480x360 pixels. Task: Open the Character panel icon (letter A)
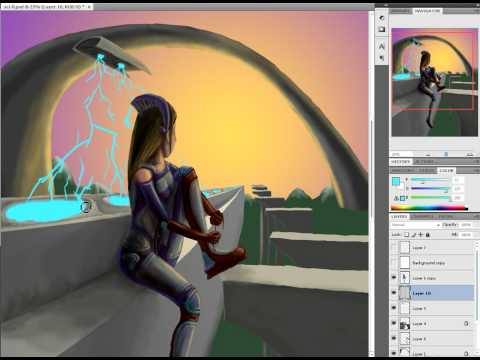point(382,46)
